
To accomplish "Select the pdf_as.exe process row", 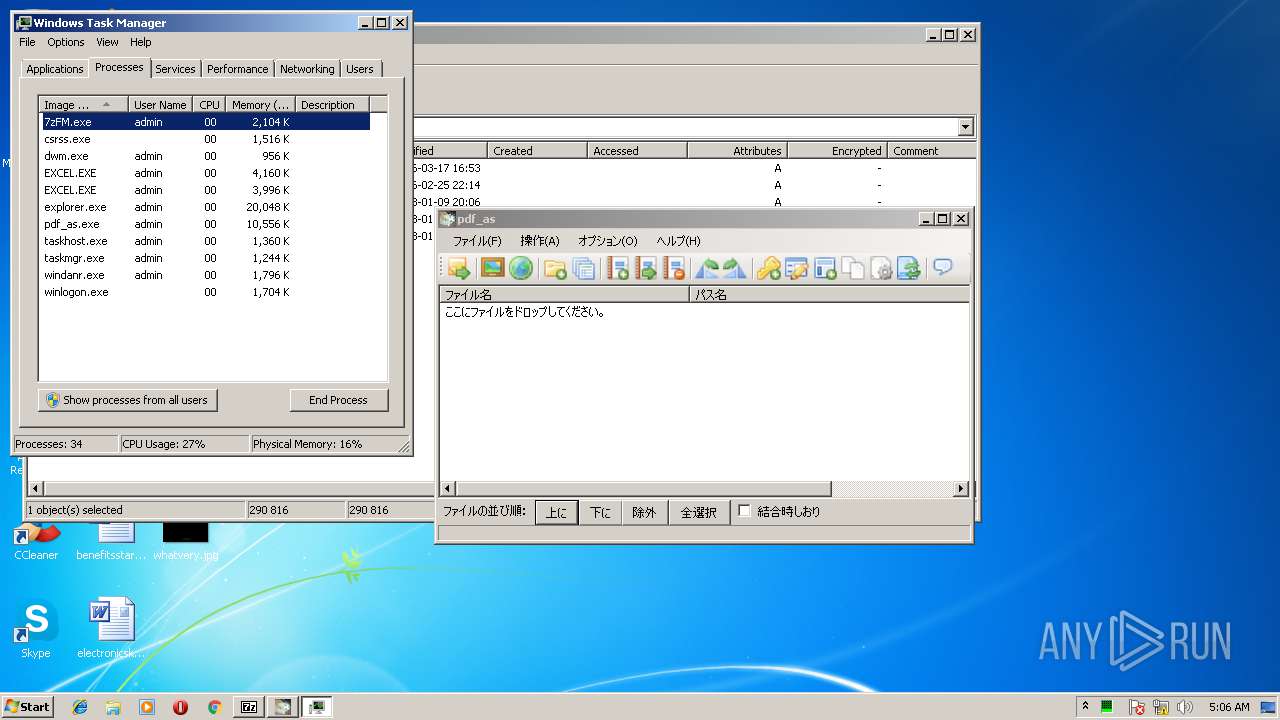I will point(204,224).
